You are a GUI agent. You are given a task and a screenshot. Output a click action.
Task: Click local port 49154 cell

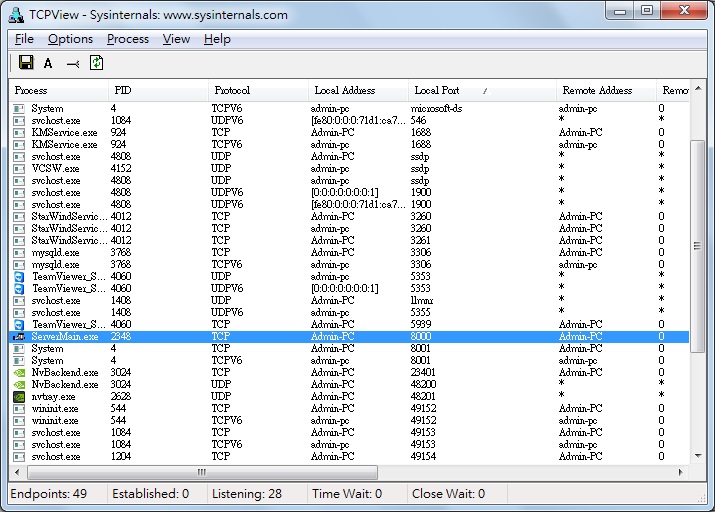tap(423, 456)
